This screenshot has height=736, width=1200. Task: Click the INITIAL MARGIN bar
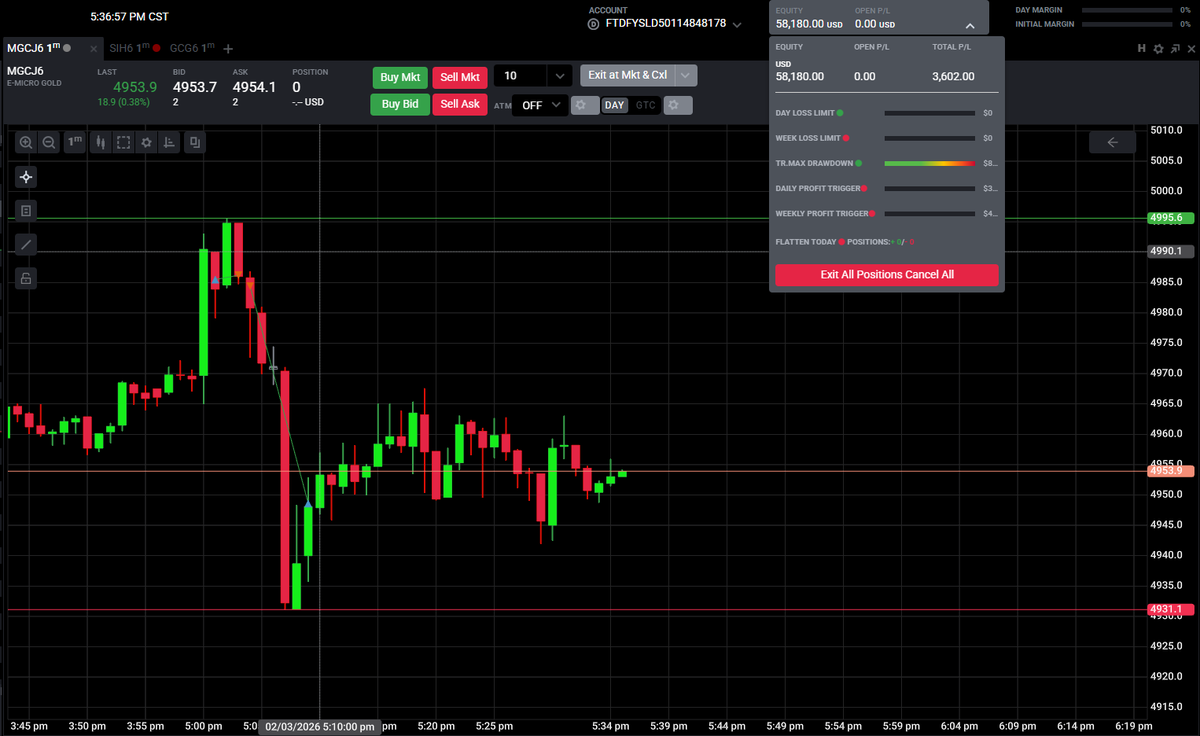click(1126, 24)
